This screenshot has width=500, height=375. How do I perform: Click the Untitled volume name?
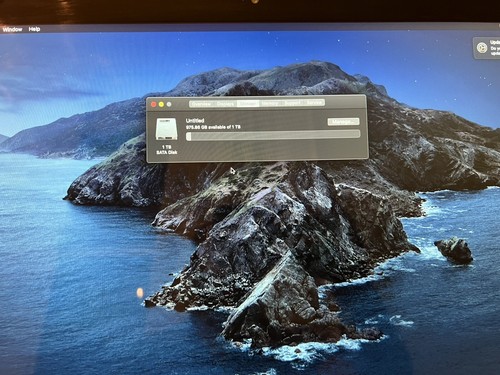click(195, 120)
